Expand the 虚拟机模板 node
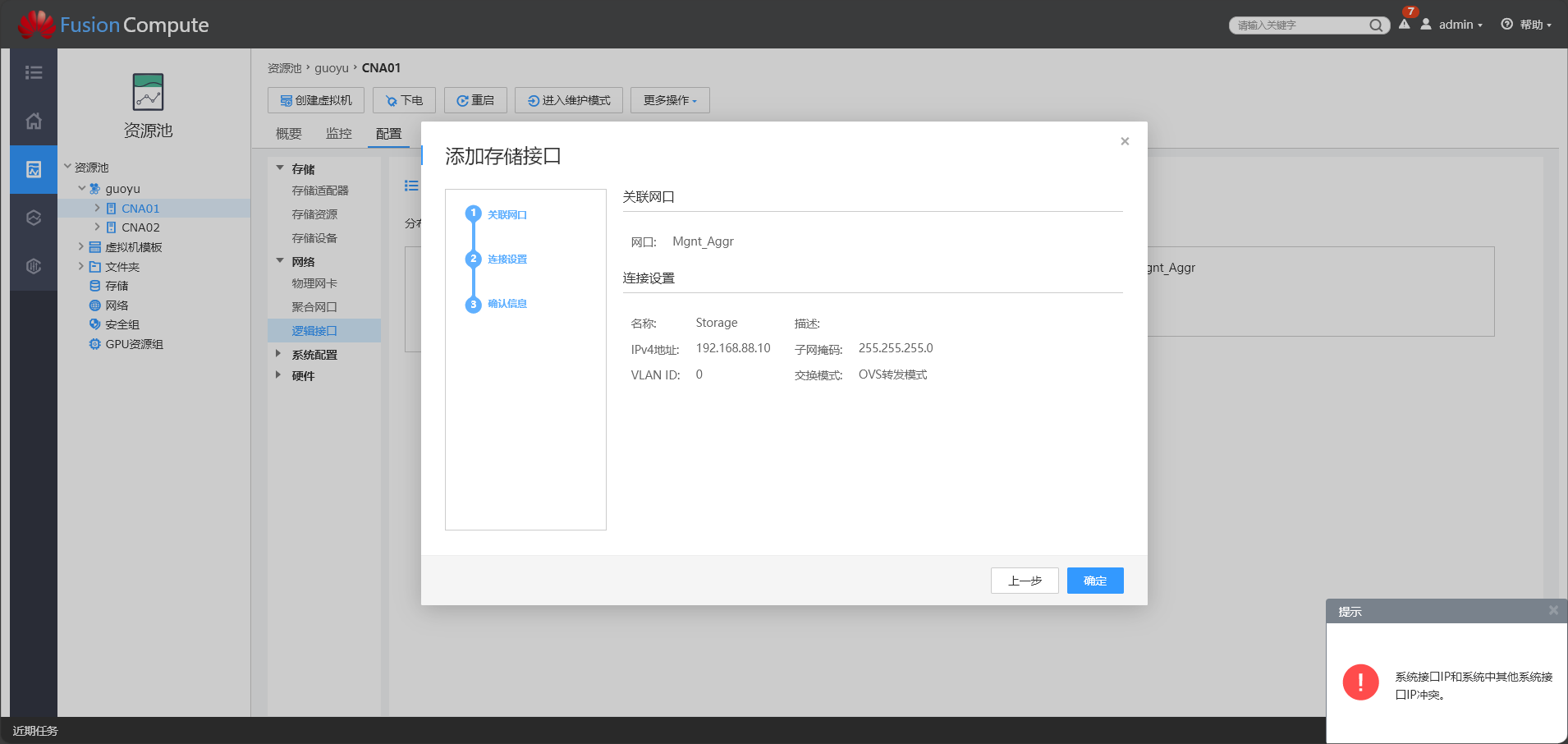 pos(80,246)
